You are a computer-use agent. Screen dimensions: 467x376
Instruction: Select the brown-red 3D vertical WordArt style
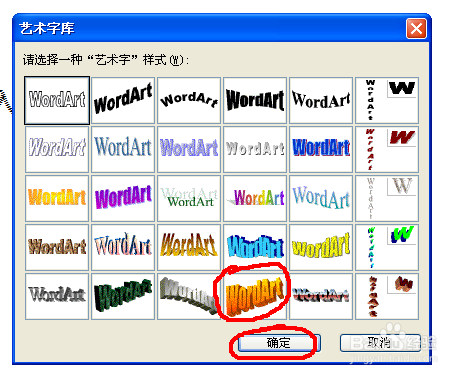click(387, 296)
